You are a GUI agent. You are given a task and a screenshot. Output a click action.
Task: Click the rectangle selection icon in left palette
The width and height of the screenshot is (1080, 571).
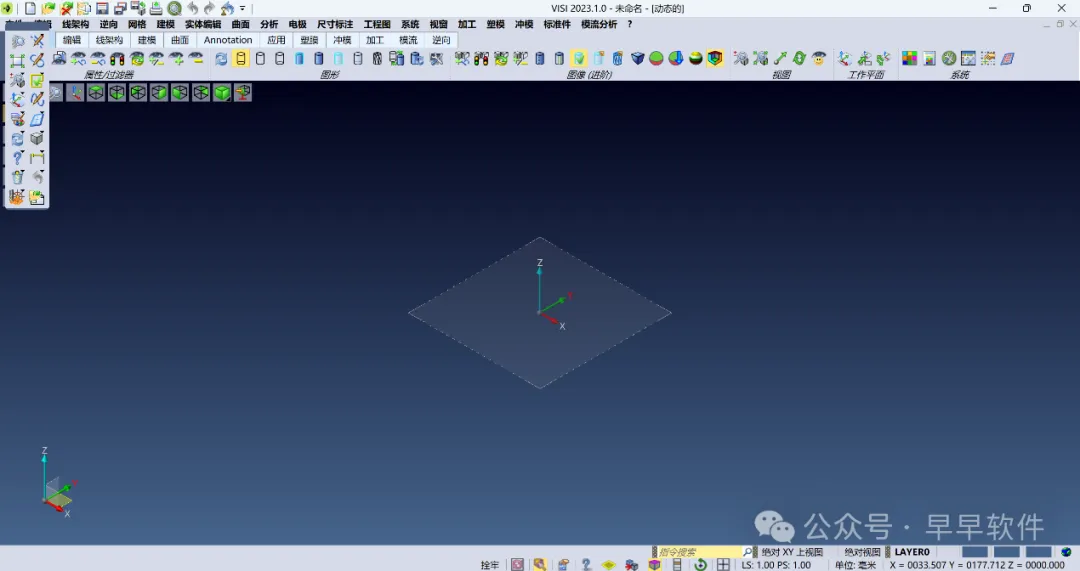(x=17, y=61)
